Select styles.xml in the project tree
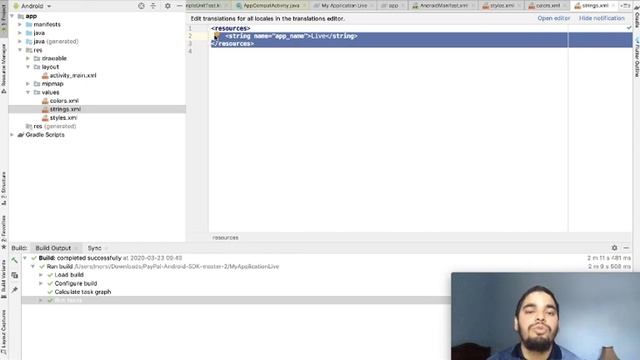 pos(63,118)
